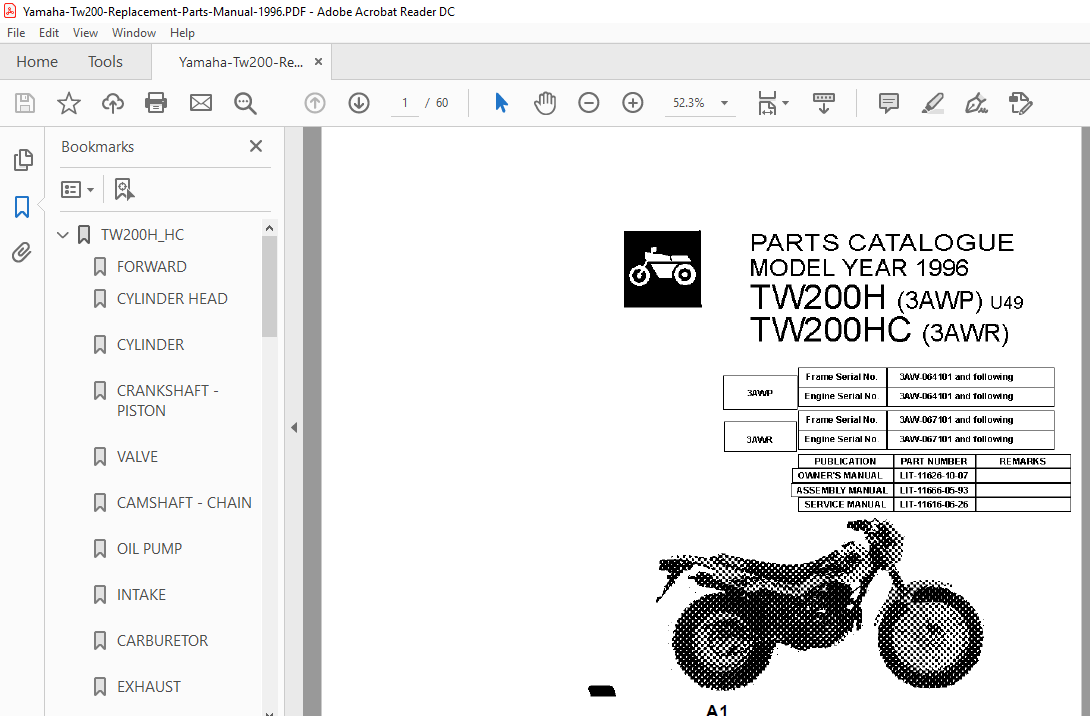Upload the file to the cloud
Viewport: 1090px width, 716px height.
113,103
